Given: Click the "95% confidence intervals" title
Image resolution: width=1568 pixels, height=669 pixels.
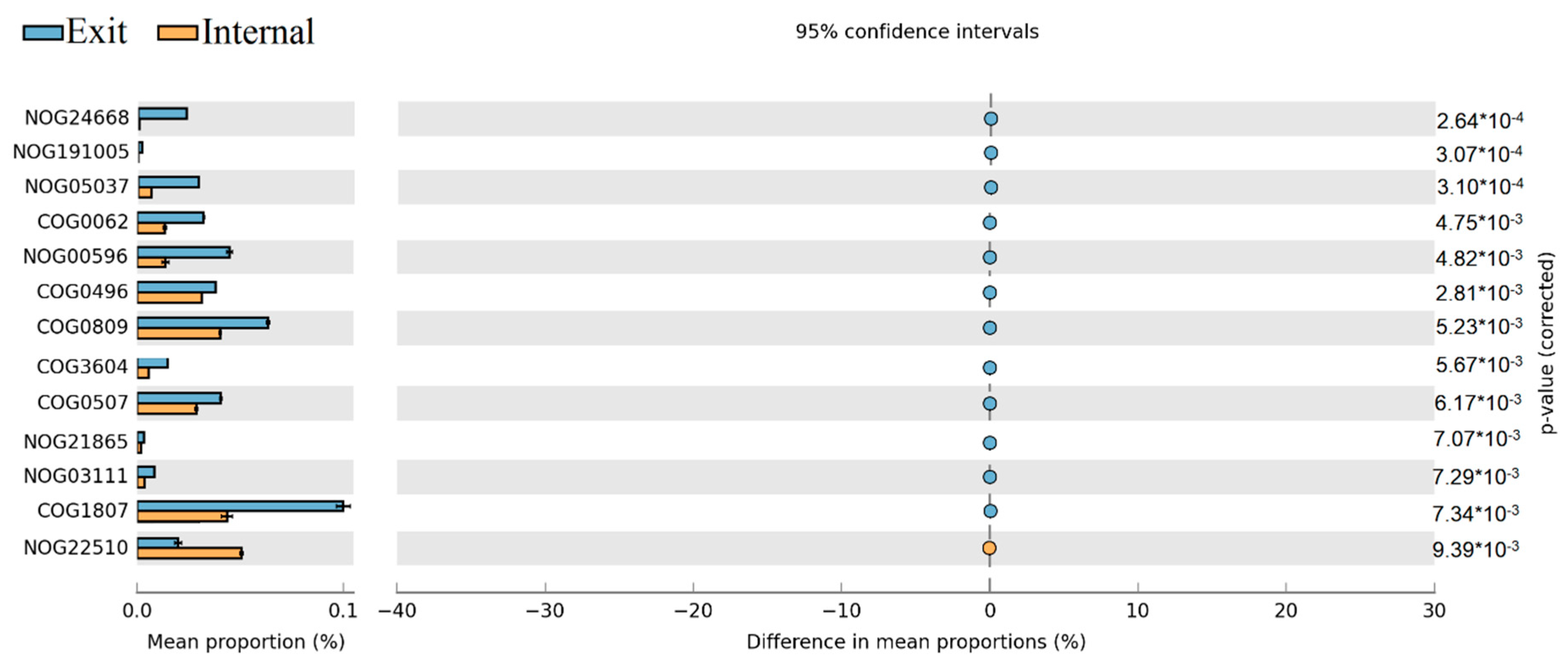Looking at the screenshot, I should [917, 32].
